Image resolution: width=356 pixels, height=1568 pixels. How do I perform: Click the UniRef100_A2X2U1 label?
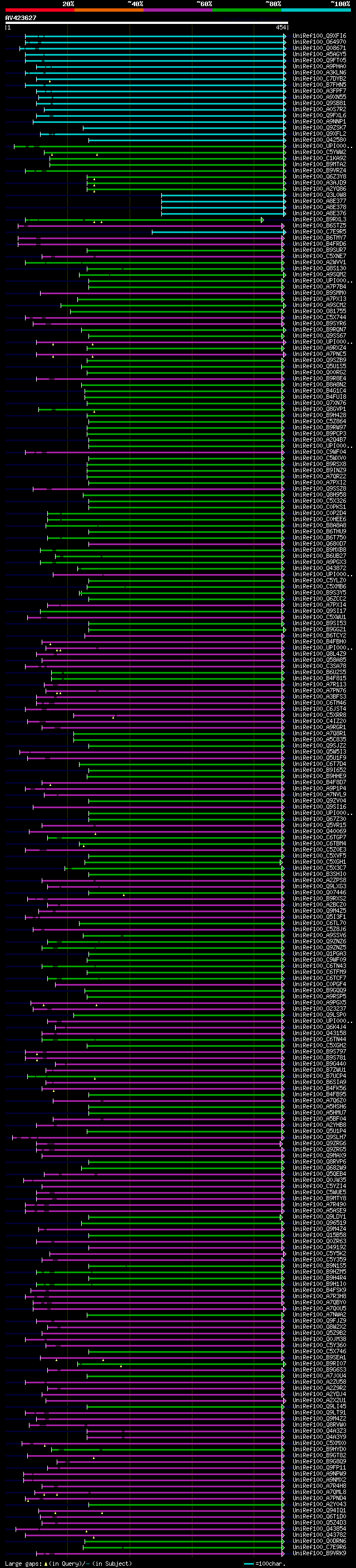[319, 1400]
